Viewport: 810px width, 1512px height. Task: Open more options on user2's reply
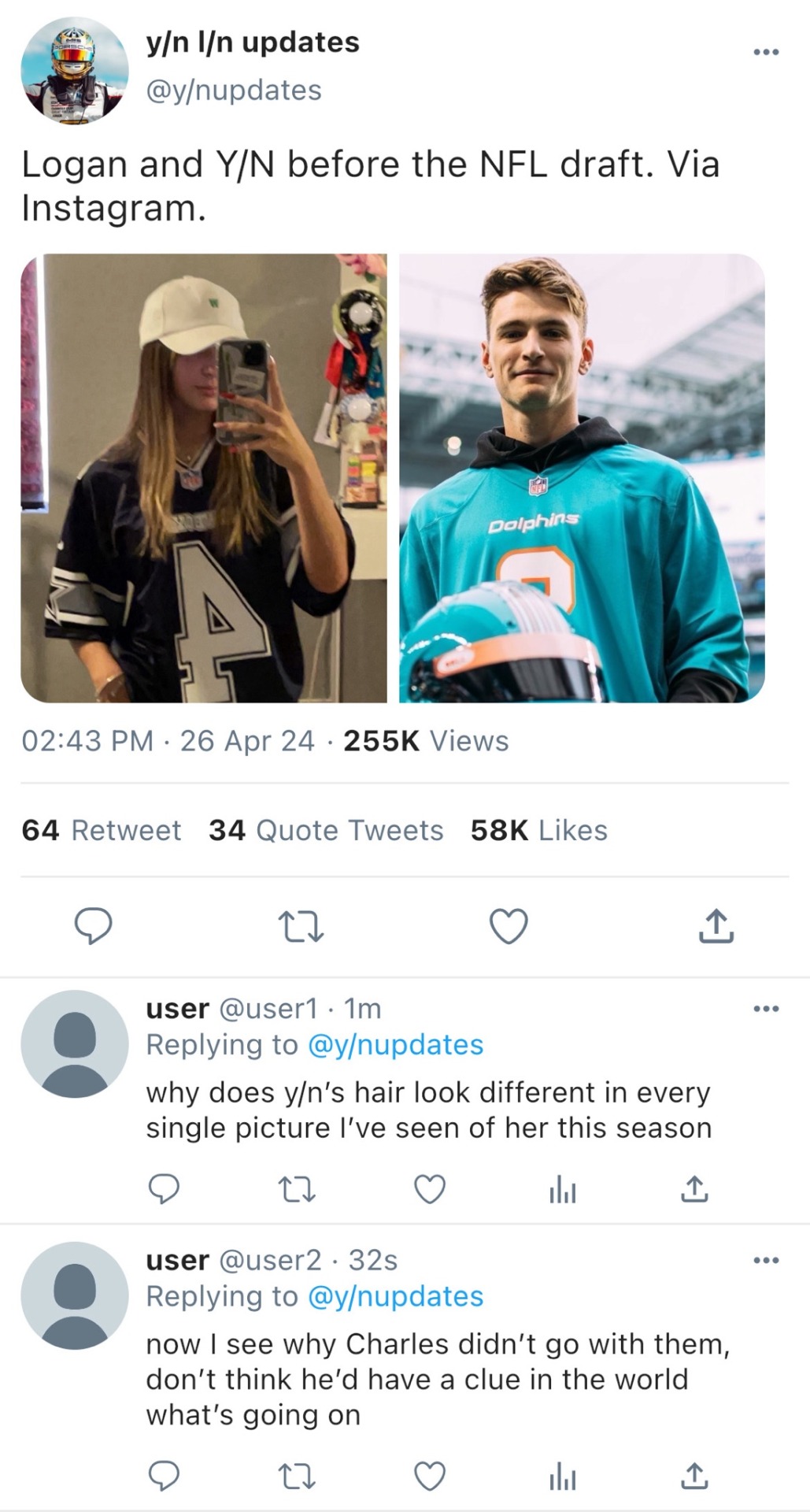click(x=765, y=1260)
